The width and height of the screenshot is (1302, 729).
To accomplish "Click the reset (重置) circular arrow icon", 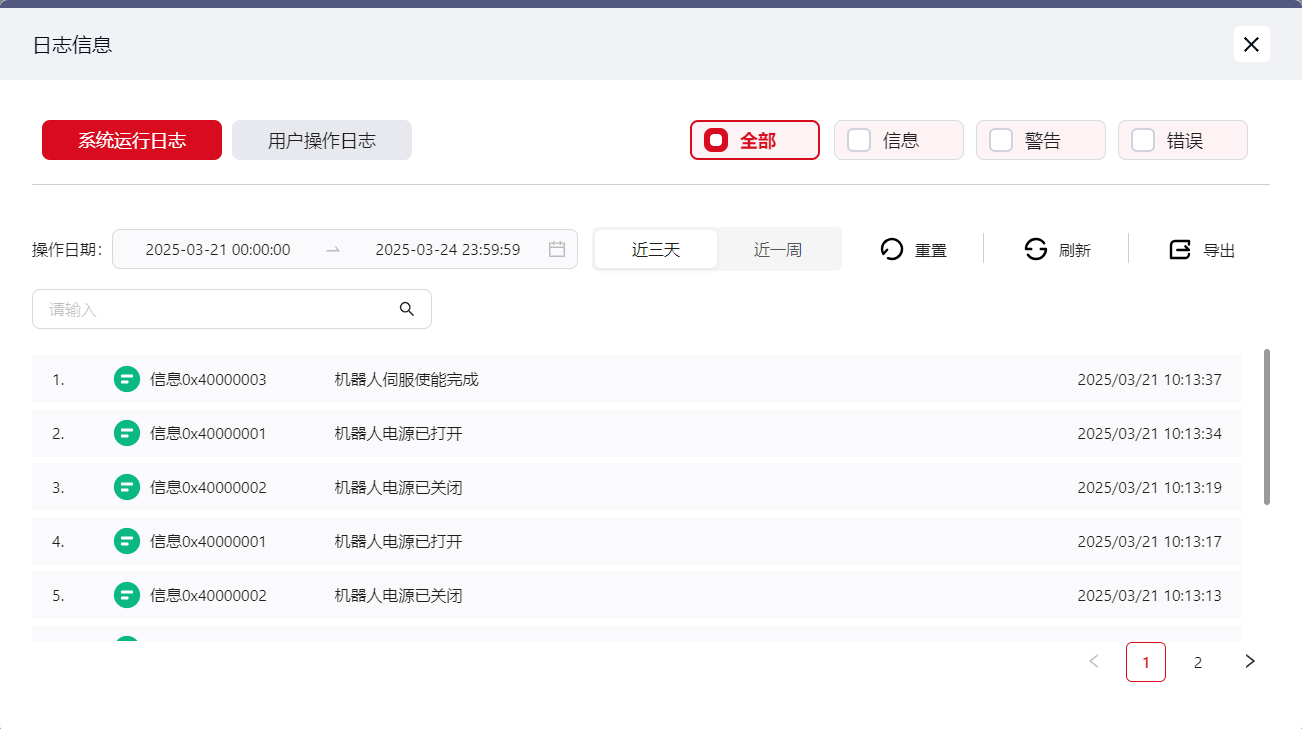I will click(892, 249).
